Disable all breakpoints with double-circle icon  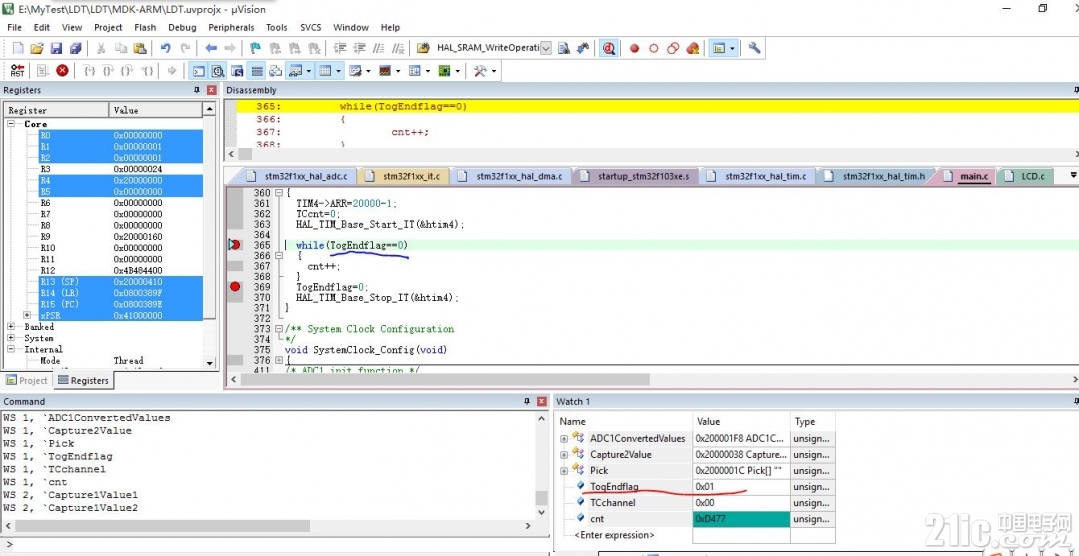coord(673,48)
